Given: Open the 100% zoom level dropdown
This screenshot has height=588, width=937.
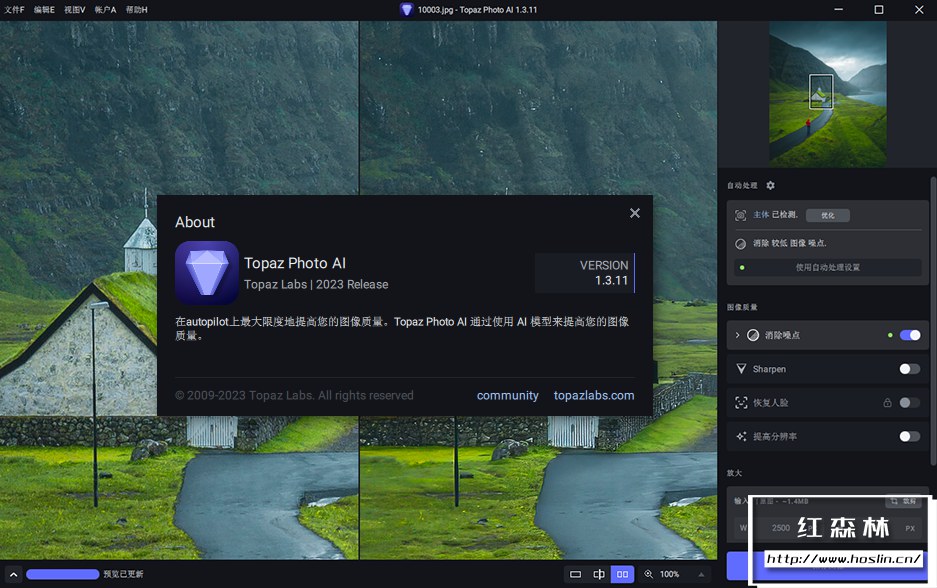Looking at the screenshot, I should coord(701,574).
